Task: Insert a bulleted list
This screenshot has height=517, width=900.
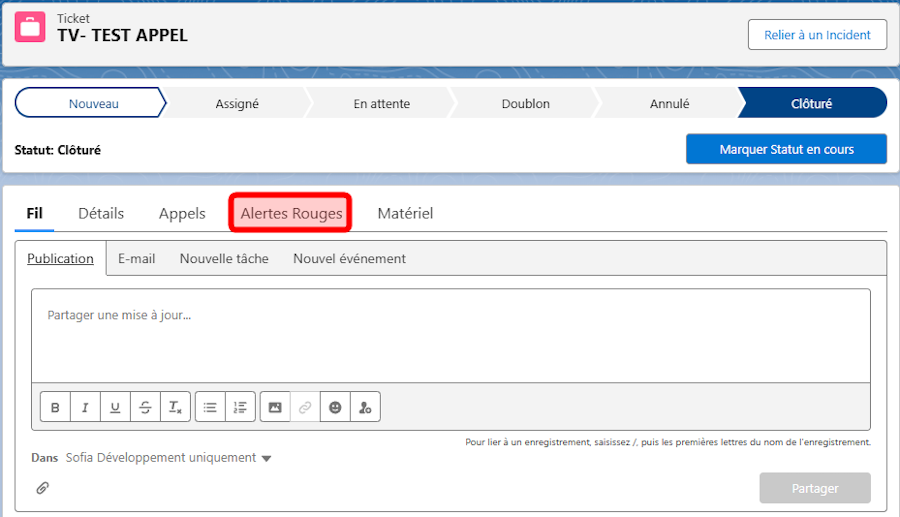Action: point(210,407)
